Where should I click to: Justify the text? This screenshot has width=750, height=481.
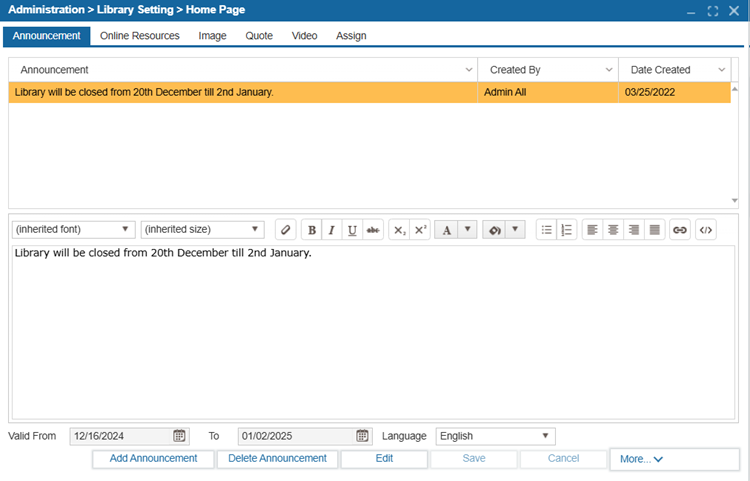point(654,230)
